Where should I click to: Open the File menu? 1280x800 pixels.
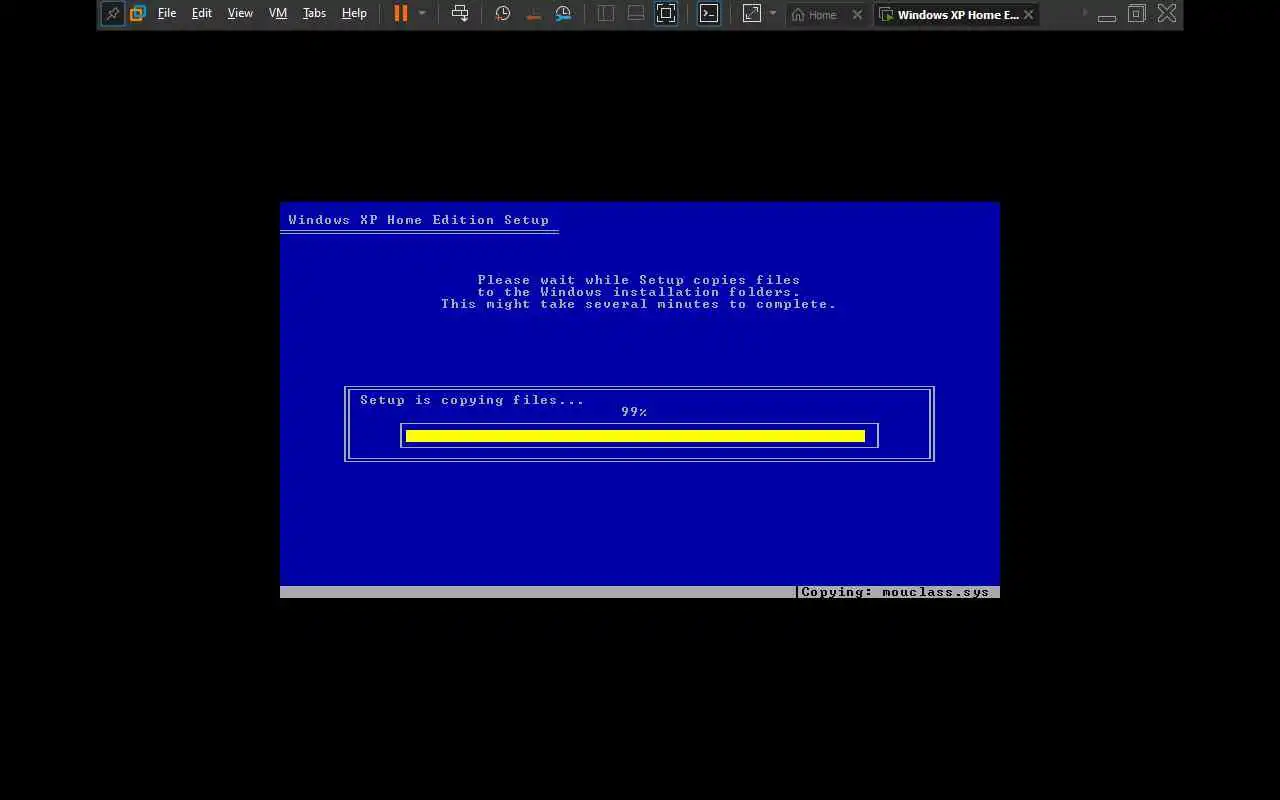(x=167, y=14)
